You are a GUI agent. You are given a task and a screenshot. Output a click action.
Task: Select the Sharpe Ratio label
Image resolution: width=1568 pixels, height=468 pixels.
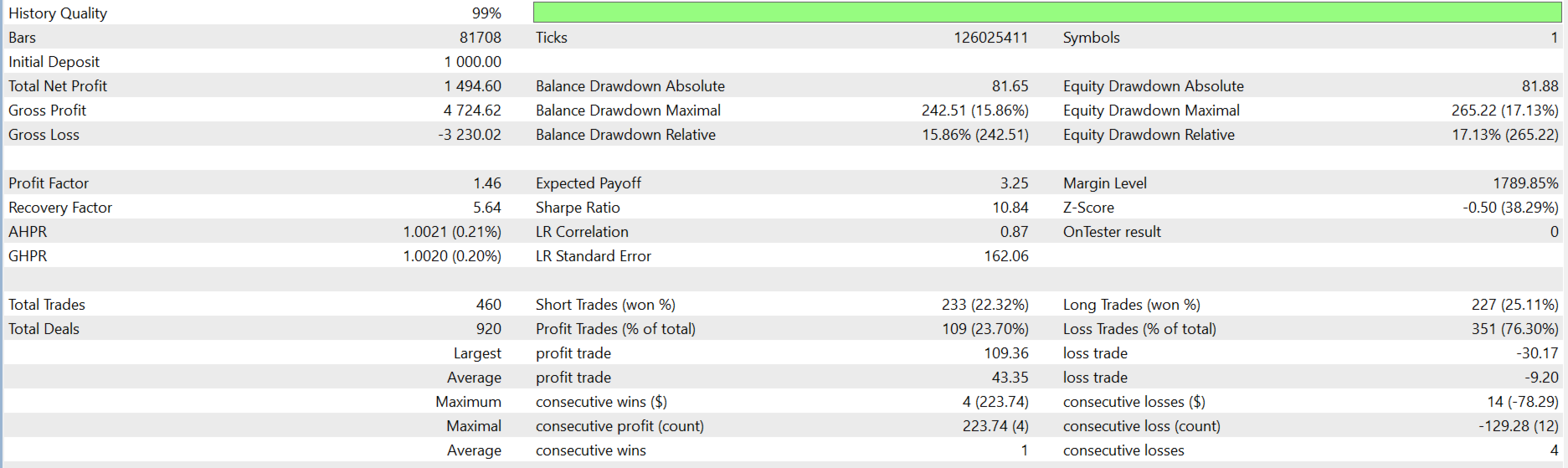pos(578,208)
